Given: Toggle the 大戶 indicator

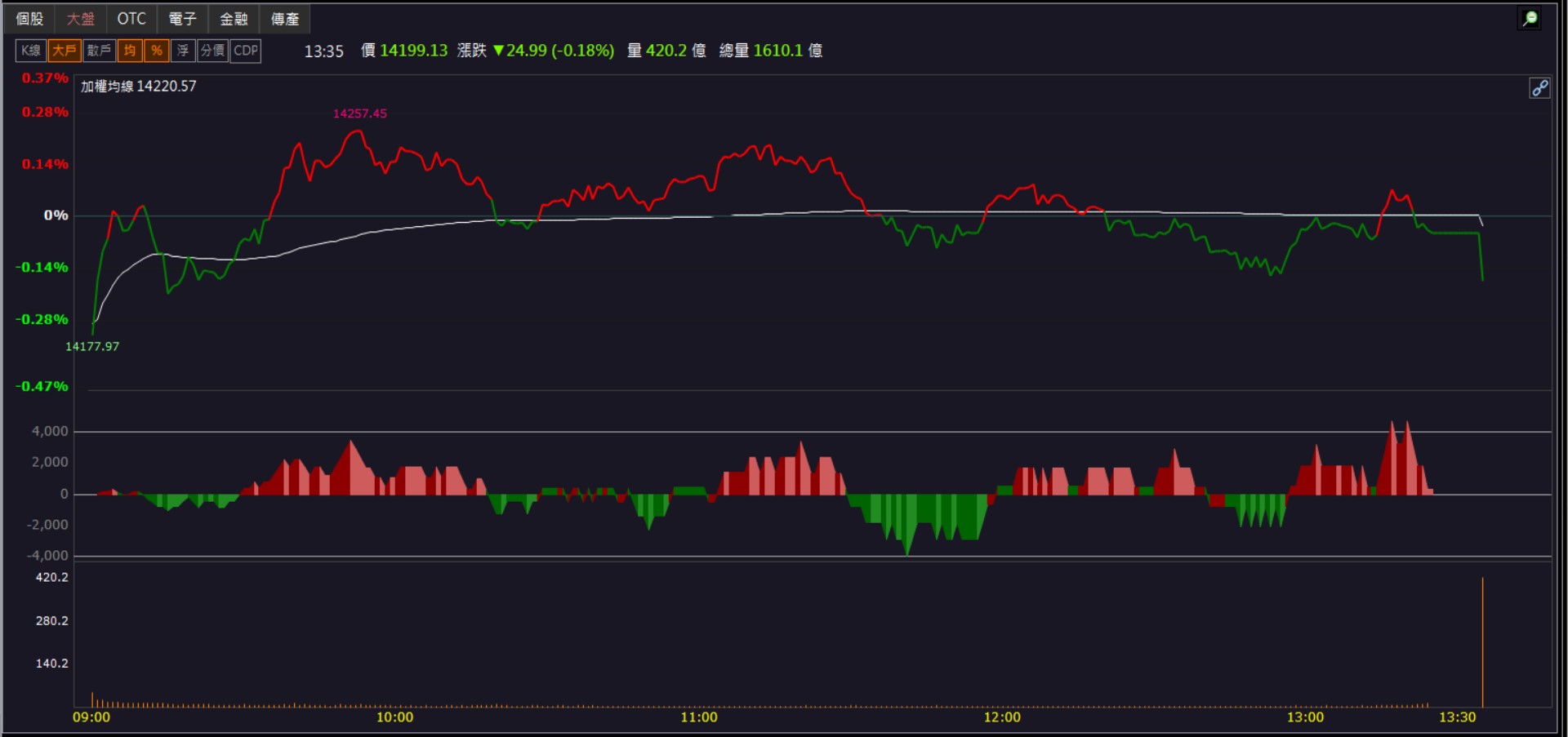Looking at the screenshot, I should click(65, 51).
